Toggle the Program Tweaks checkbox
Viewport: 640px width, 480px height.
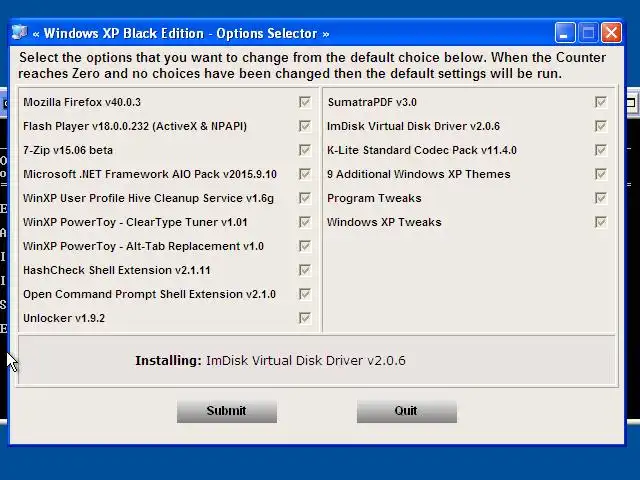point(600,198)
